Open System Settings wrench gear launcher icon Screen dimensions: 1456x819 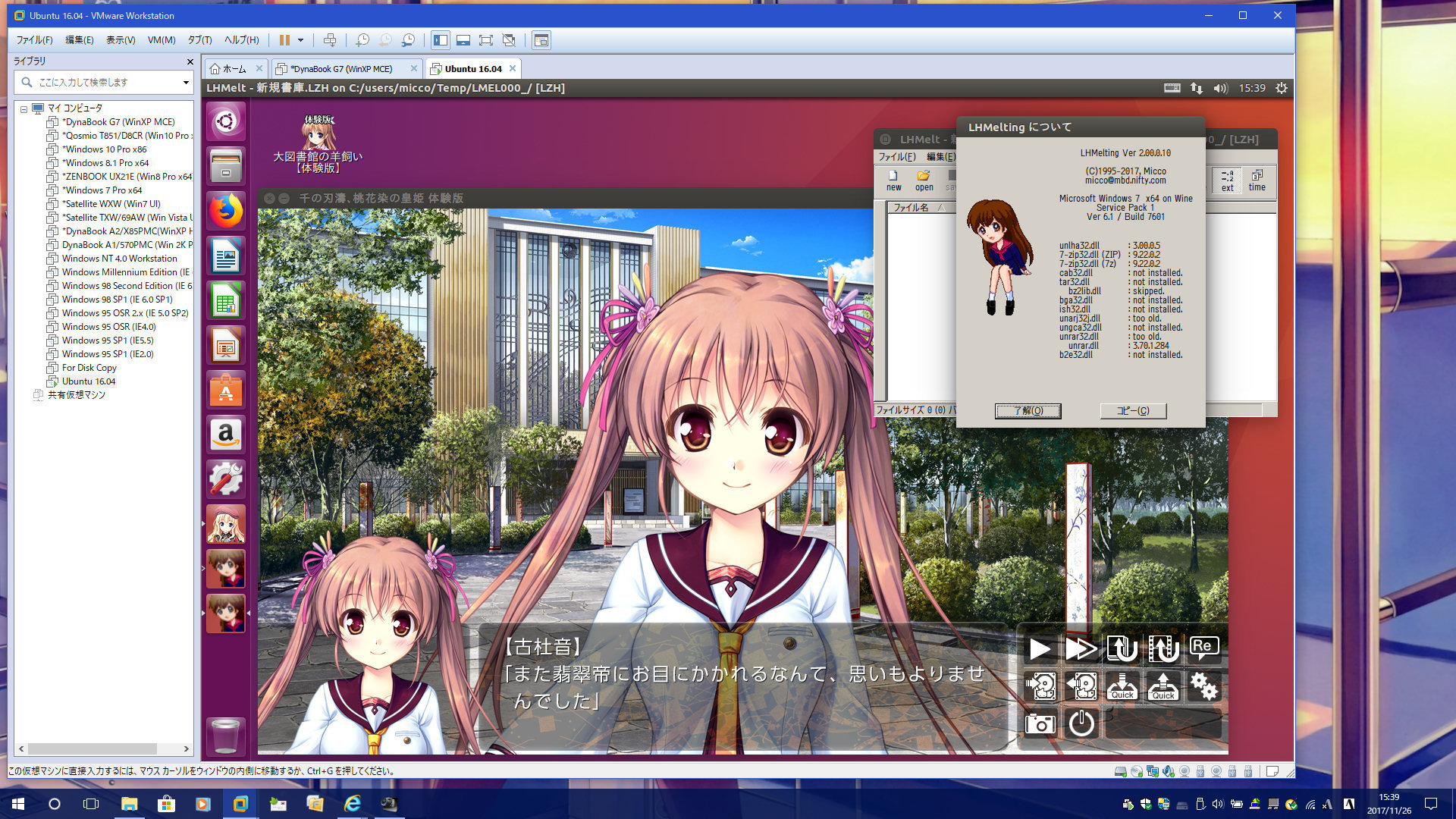(x=226, y=479)
